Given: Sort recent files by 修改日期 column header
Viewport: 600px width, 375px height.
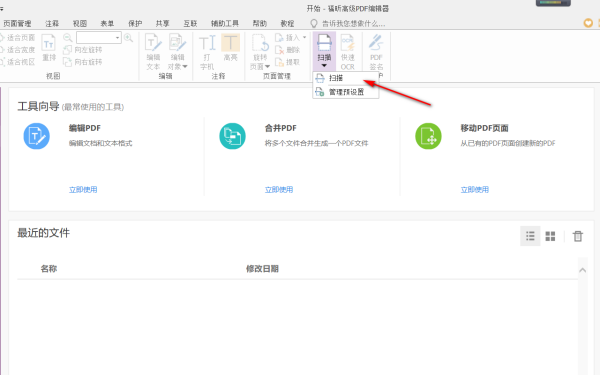Looking at the screenshot, I should (262, 269).
